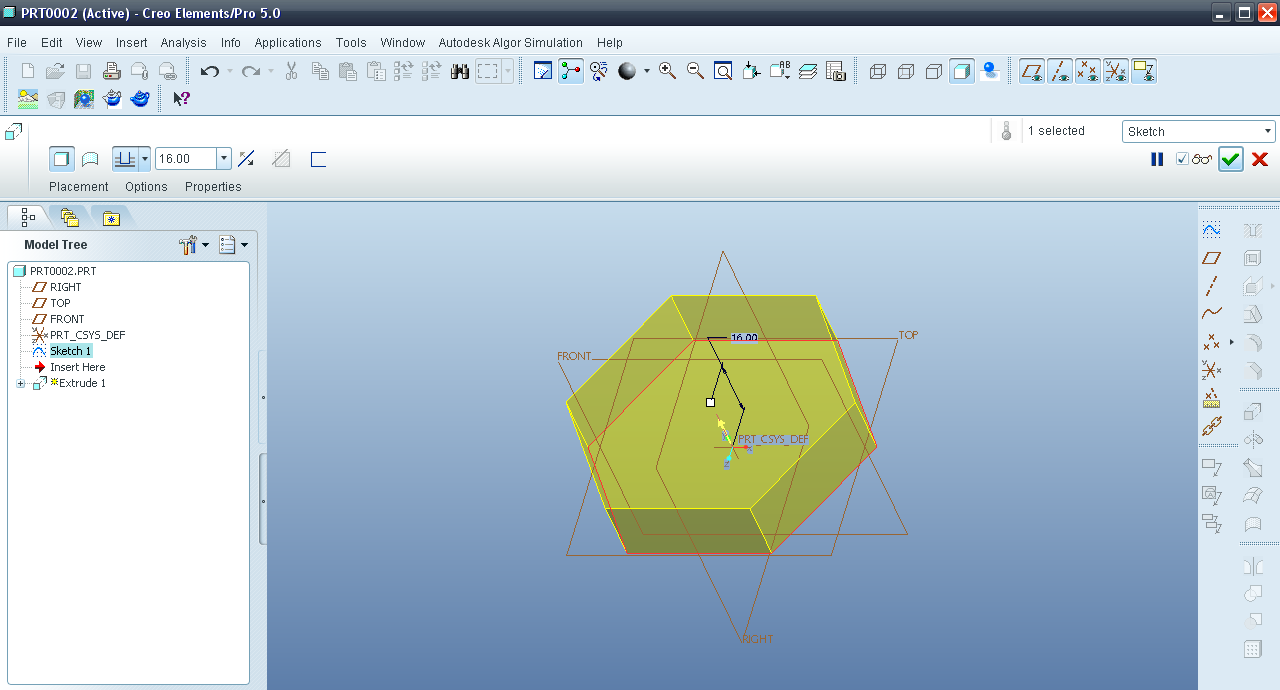Switch to the Folder Browser tab
Image resolution: width=1280 pixels, height=690 pixels.
click(x=69, y=217)
